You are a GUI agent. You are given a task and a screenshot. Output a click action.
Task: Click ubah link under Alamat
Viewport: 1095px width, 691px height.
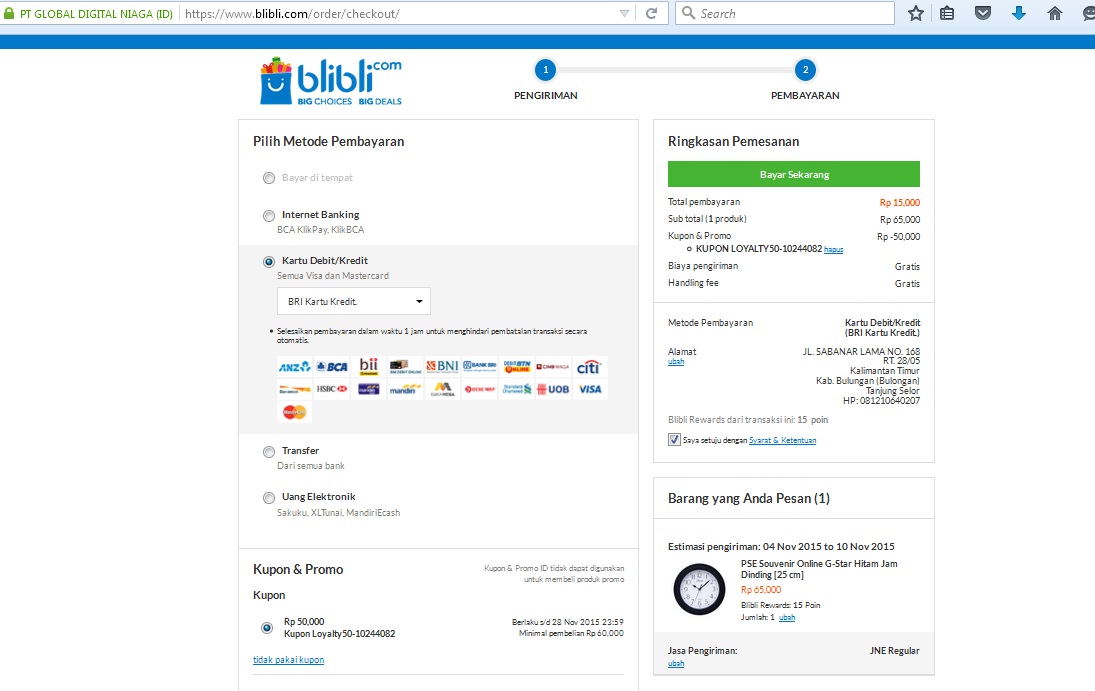pyautogui.click(x=676, y=361)
